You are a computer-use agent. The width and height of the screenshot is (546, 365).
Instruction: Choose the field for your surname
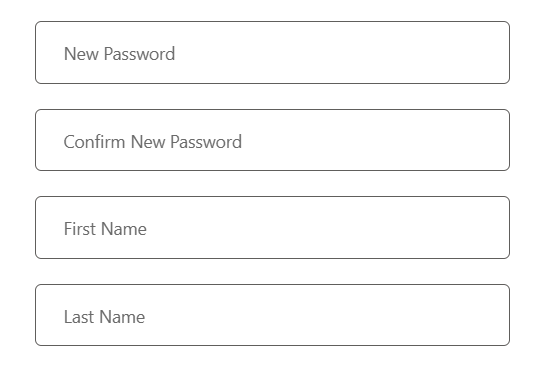(272, 315)
